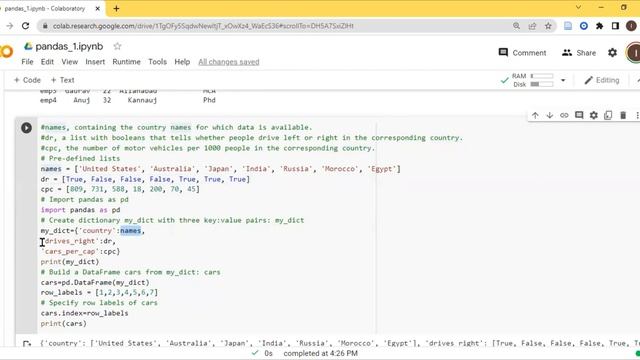
Task: Click the Colab logo
Action: point(7,51)
